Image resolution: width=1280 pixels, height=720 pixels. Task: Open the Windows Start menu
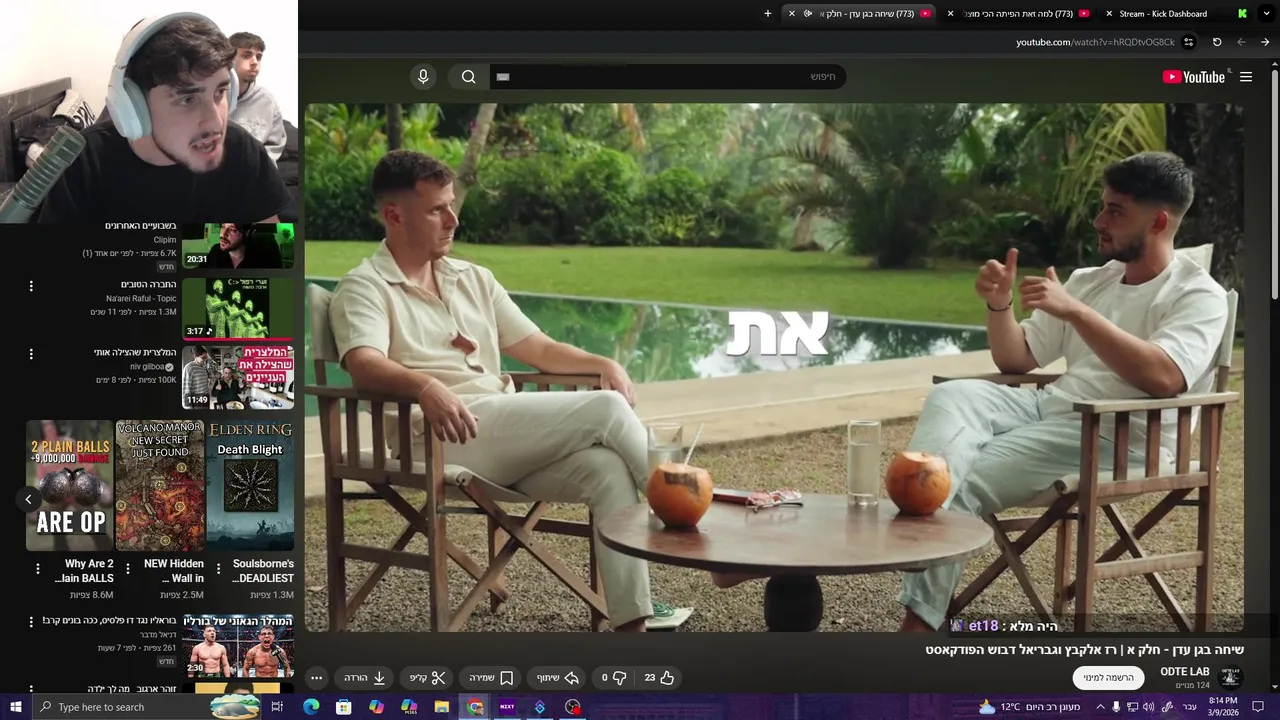[15, 707]
